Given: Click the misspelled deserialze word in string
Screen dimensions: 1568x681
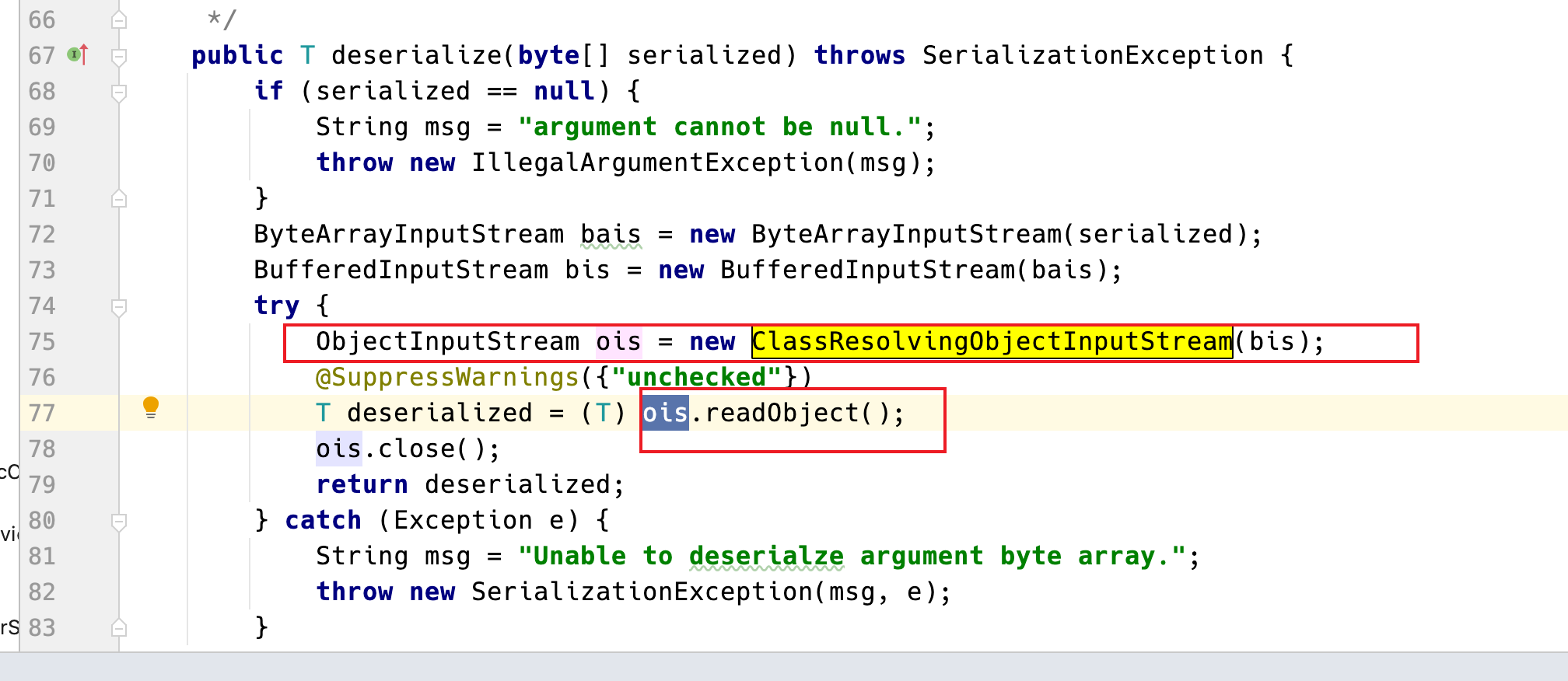Looking at the screenshot, I should point(766,556).
